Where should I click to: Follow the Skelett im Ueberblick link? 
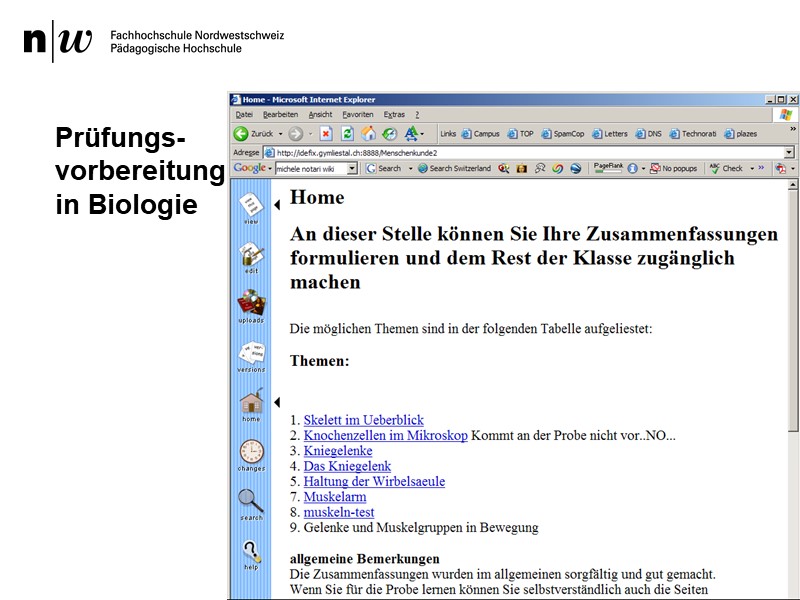[365, 420]
